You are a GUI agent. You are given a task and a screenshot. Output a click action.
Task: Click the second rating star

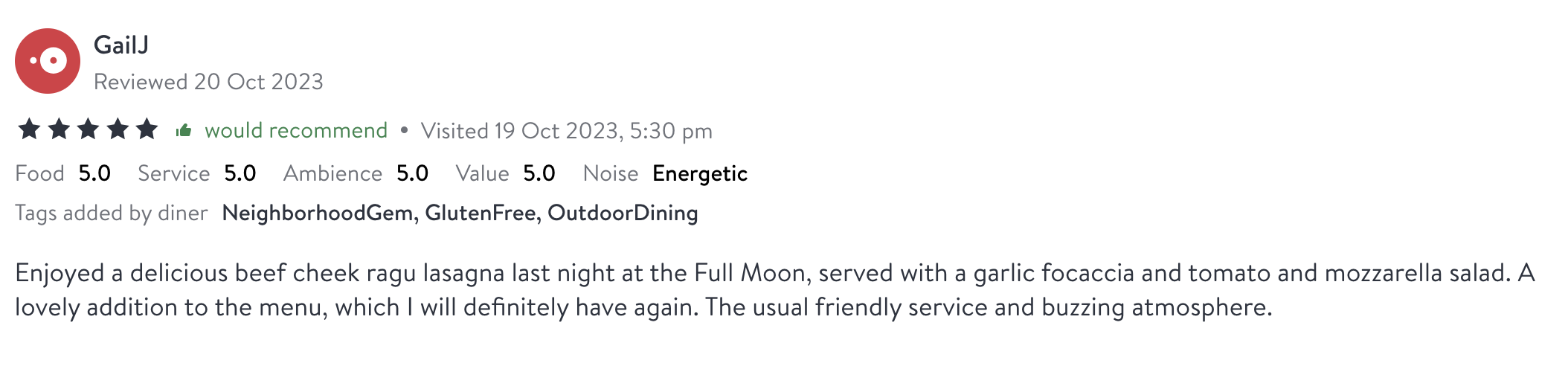(x=59, y=129)
